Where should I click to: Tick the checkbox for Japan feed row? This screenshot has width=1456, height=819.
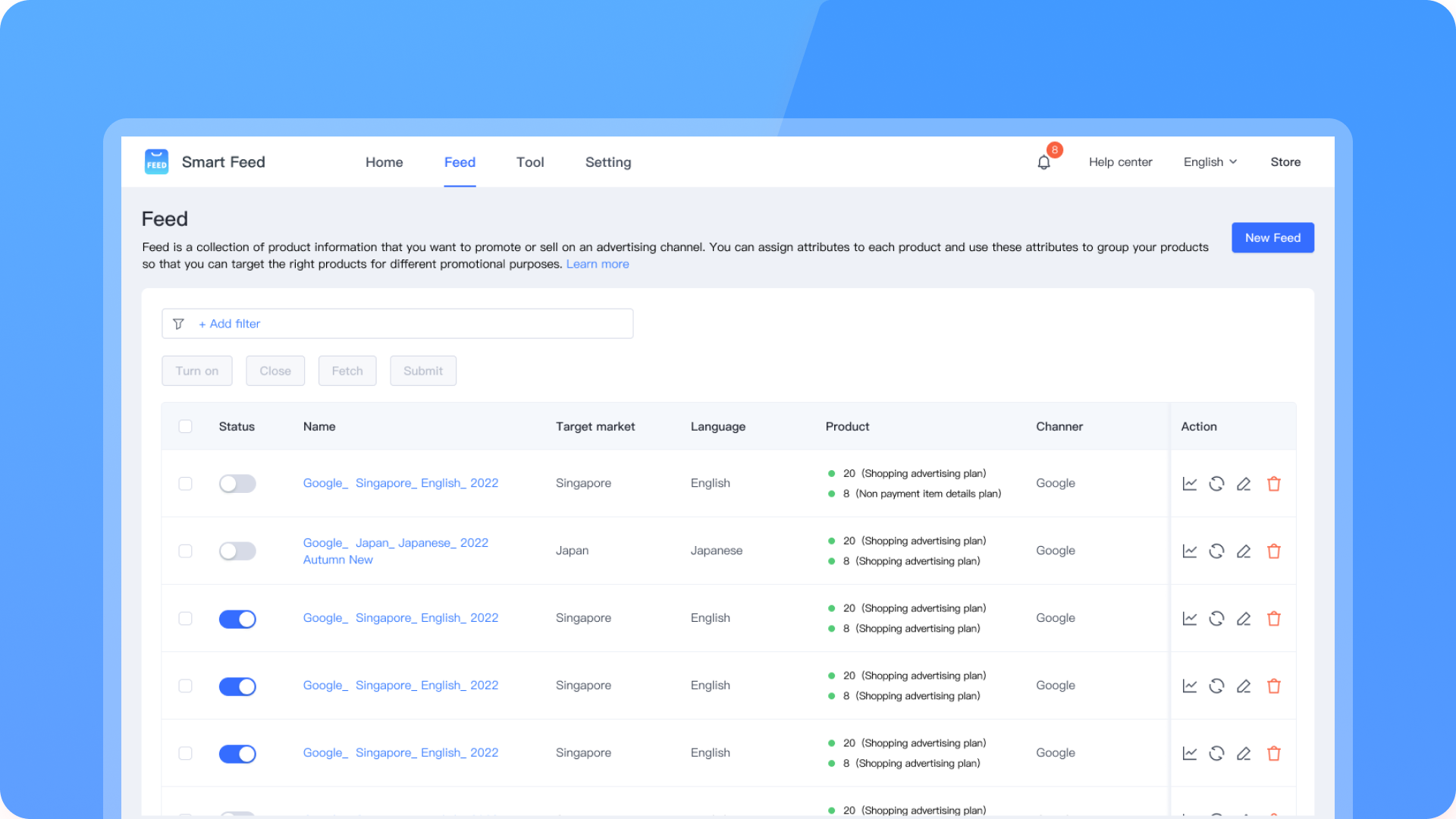185,551
